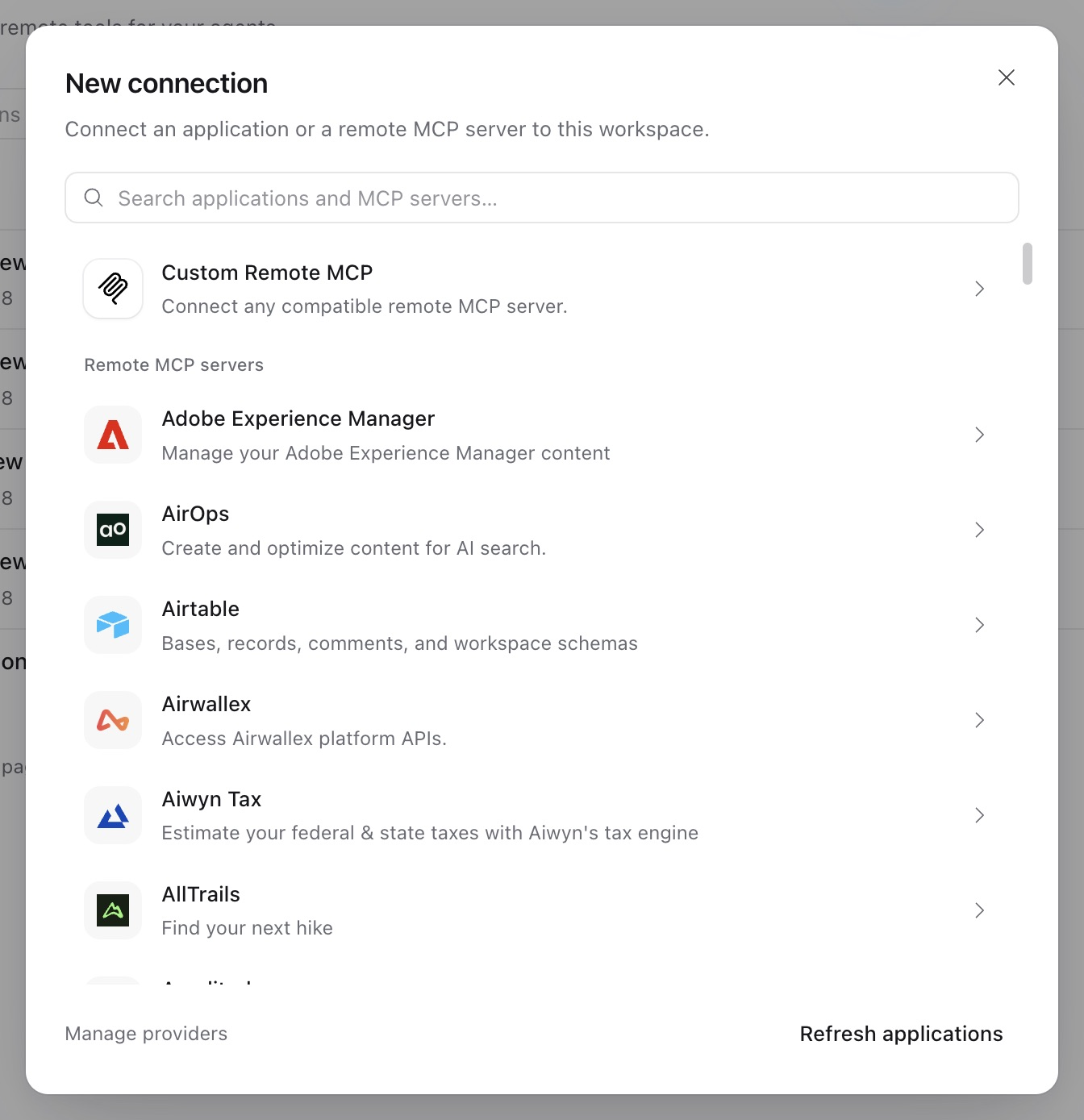Click "Find your next hike" description

point(247,928)
